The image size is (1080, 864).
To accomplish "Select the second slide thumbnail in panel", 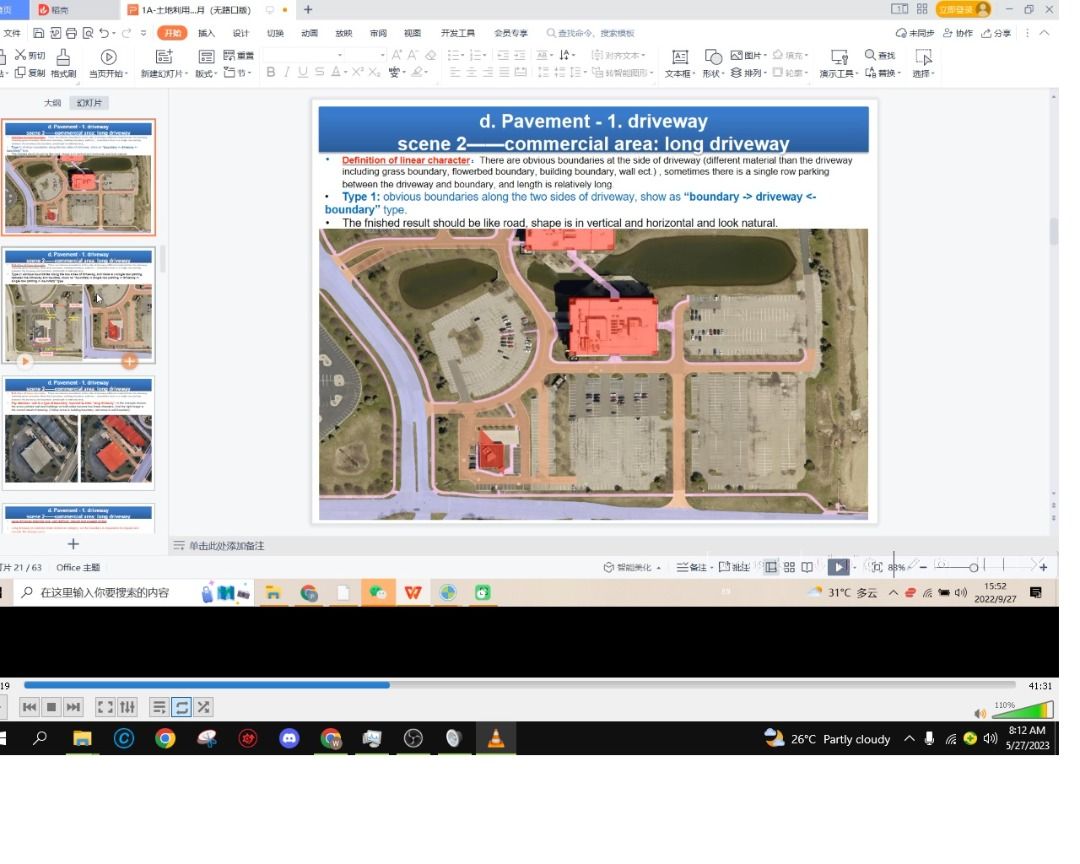I will pos(79,305).
